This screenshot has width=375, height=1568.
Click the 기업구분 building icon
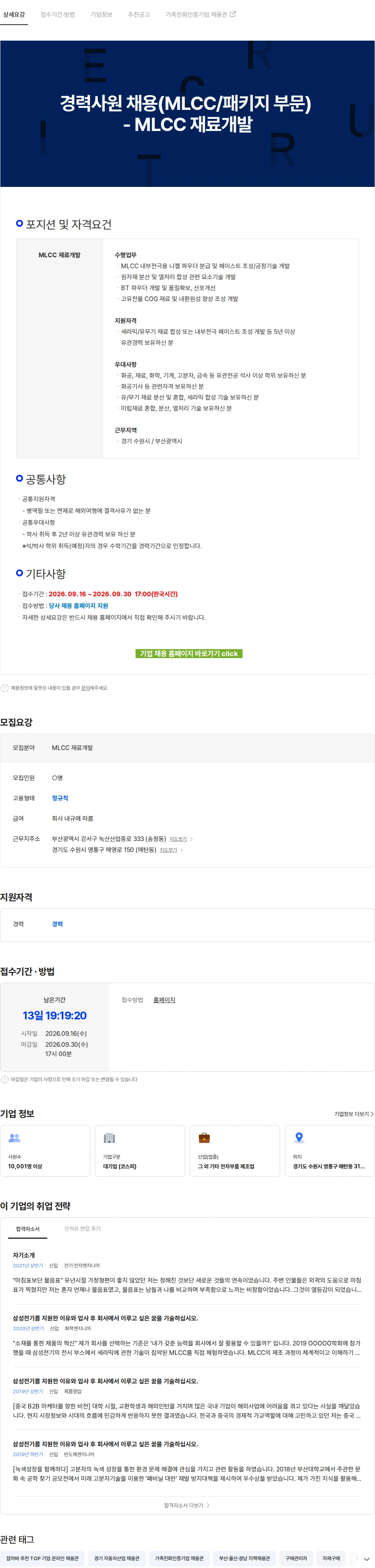tap(109, 1137)
